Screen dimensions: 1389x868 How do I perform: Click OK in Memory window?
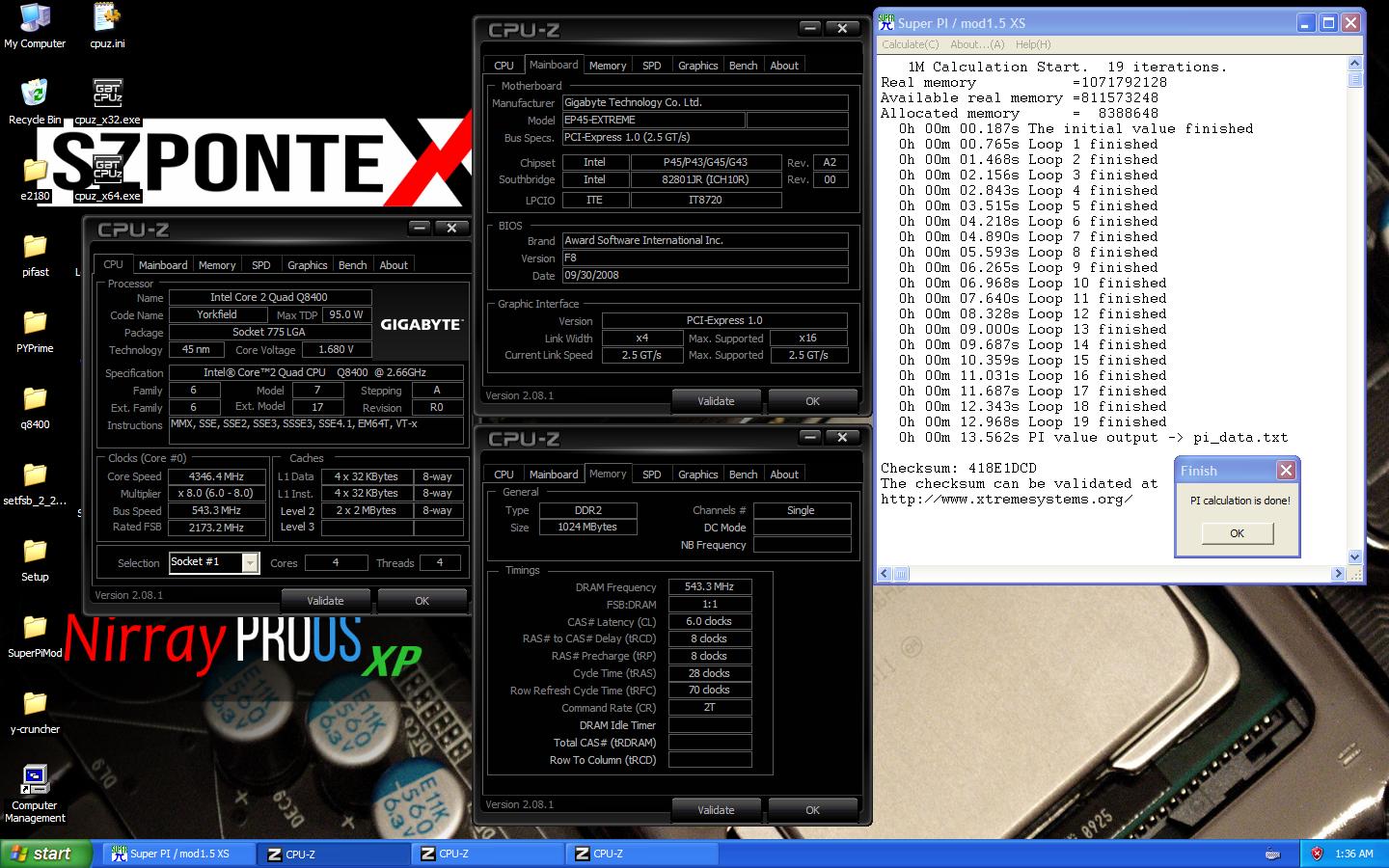812,810
